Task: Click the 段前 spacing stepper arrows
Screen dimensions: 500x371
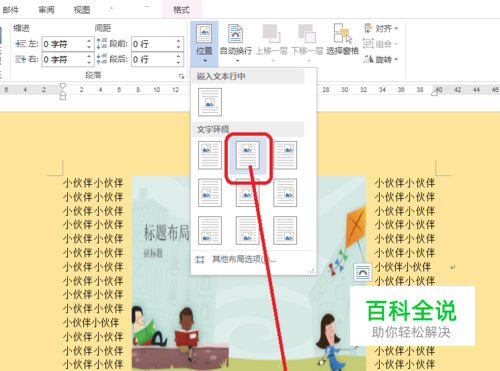Action: 179,44
